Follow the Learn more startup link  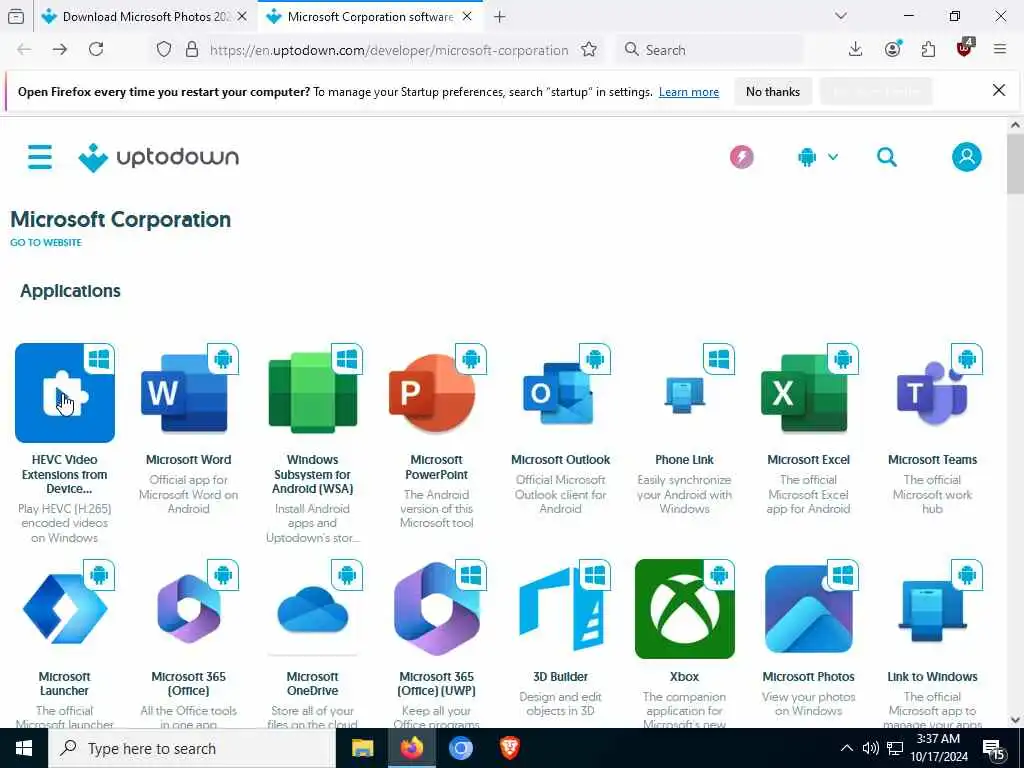[688, 92]
